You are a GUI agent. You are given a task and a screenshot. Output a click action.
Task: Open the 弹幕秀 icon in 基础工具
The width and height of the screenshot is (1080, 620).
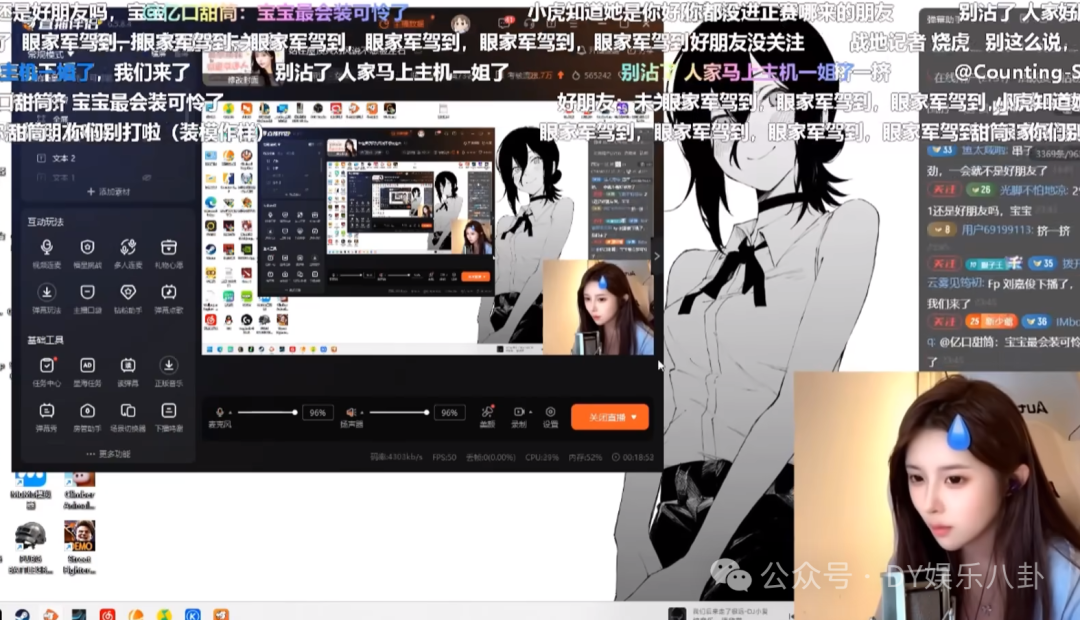pos(46,411)
